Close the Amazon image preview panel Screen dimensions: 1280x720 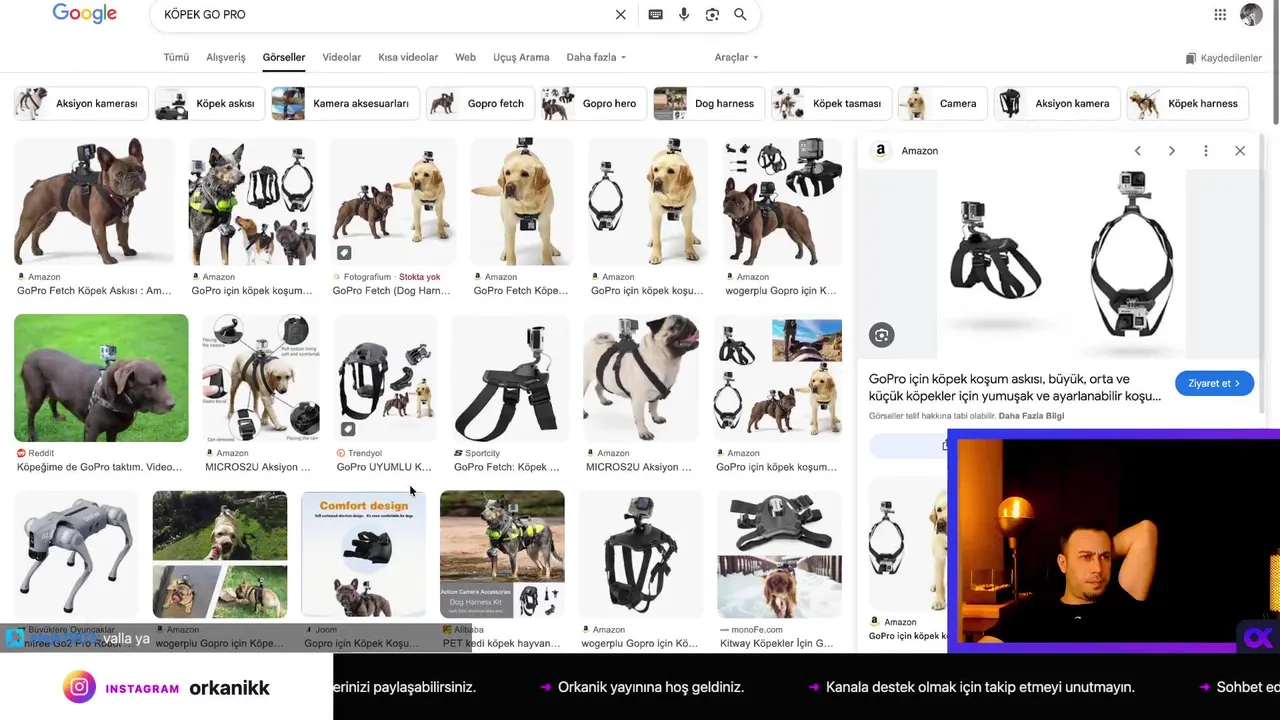[x=1240, y=151]
